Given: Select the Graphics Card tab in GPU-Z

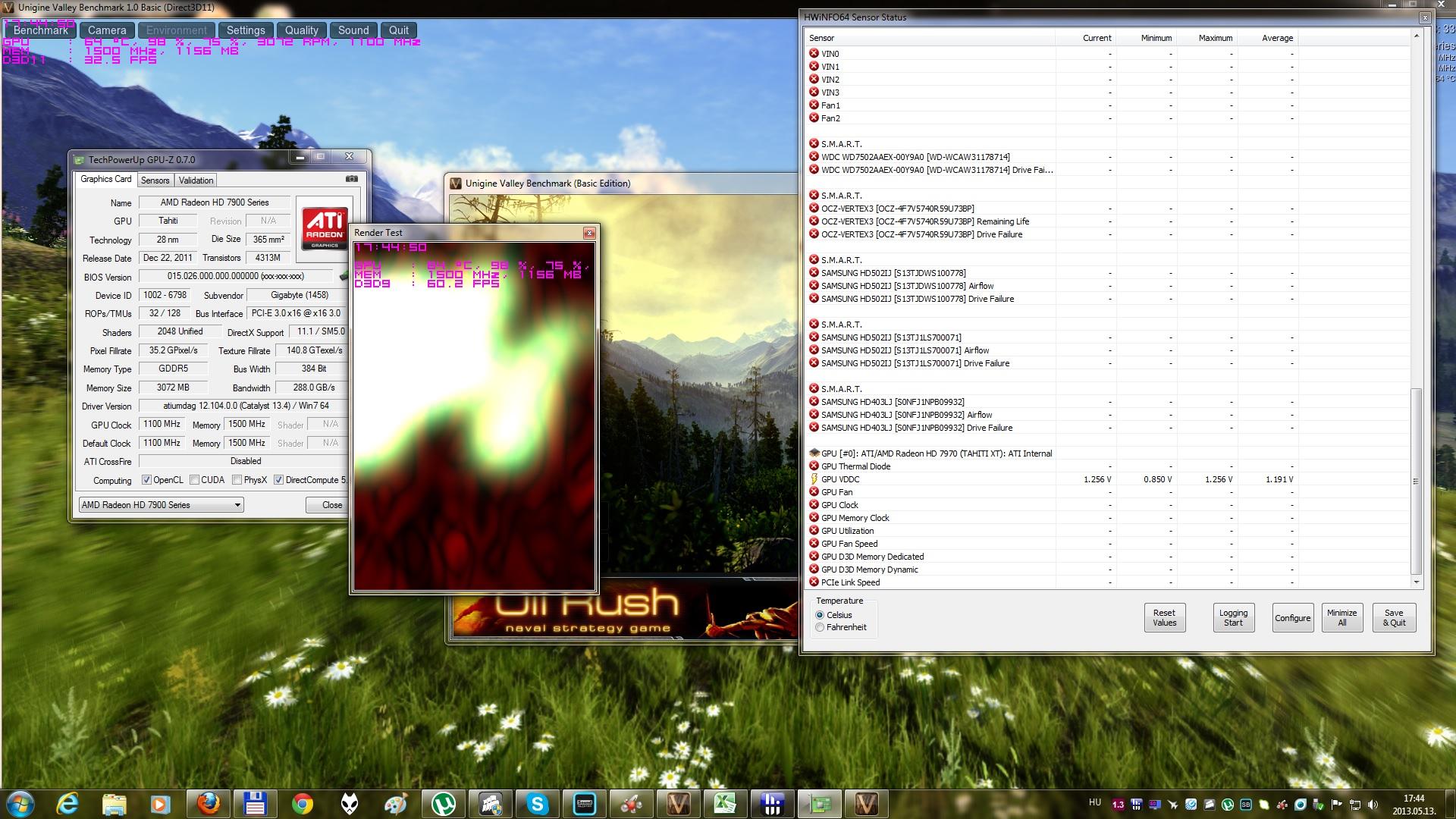Looking at the screenshot, I should coord(106,179).
